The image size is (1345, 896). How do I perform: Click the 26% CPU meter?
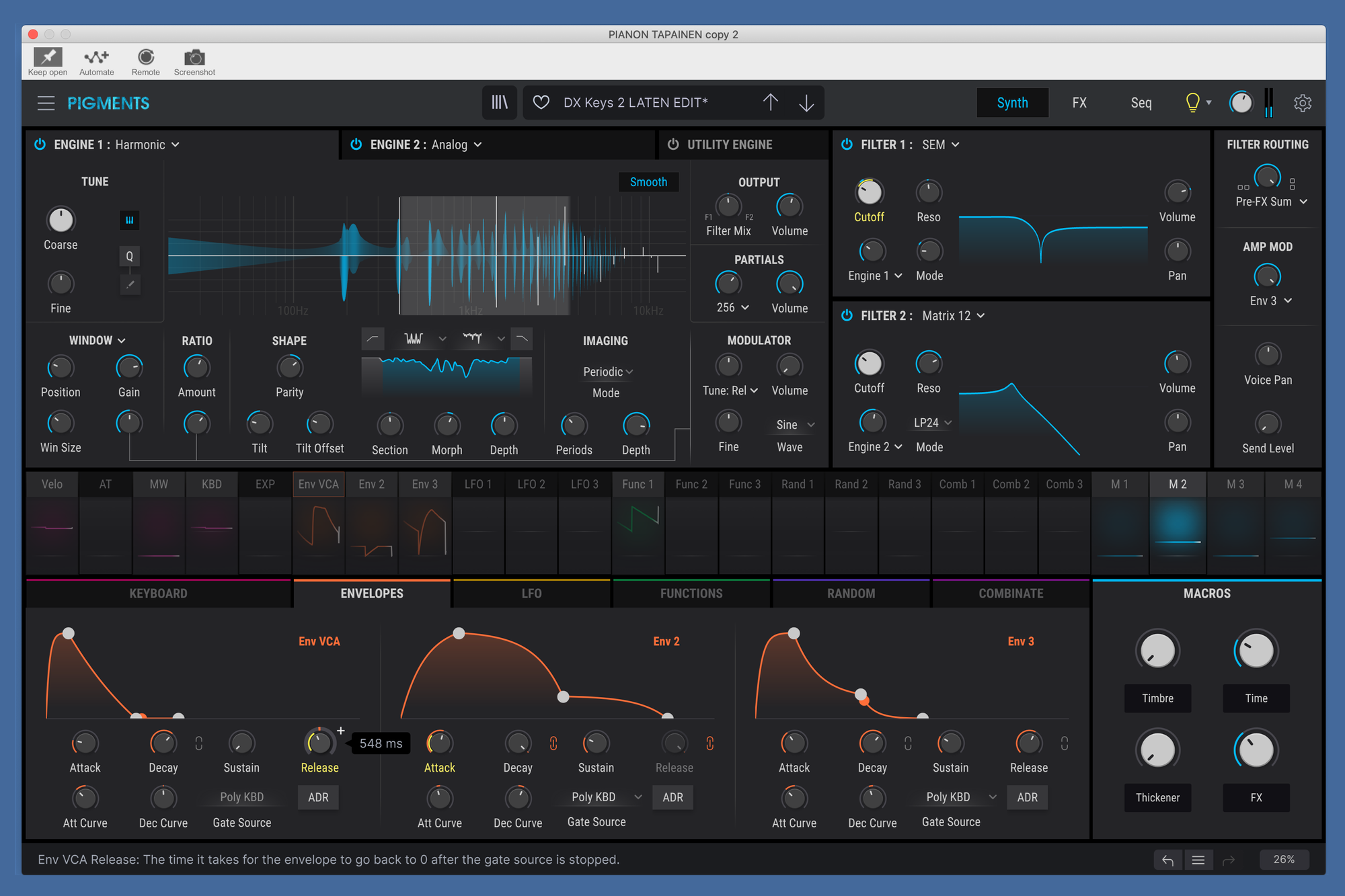(x=1283, y=860)
